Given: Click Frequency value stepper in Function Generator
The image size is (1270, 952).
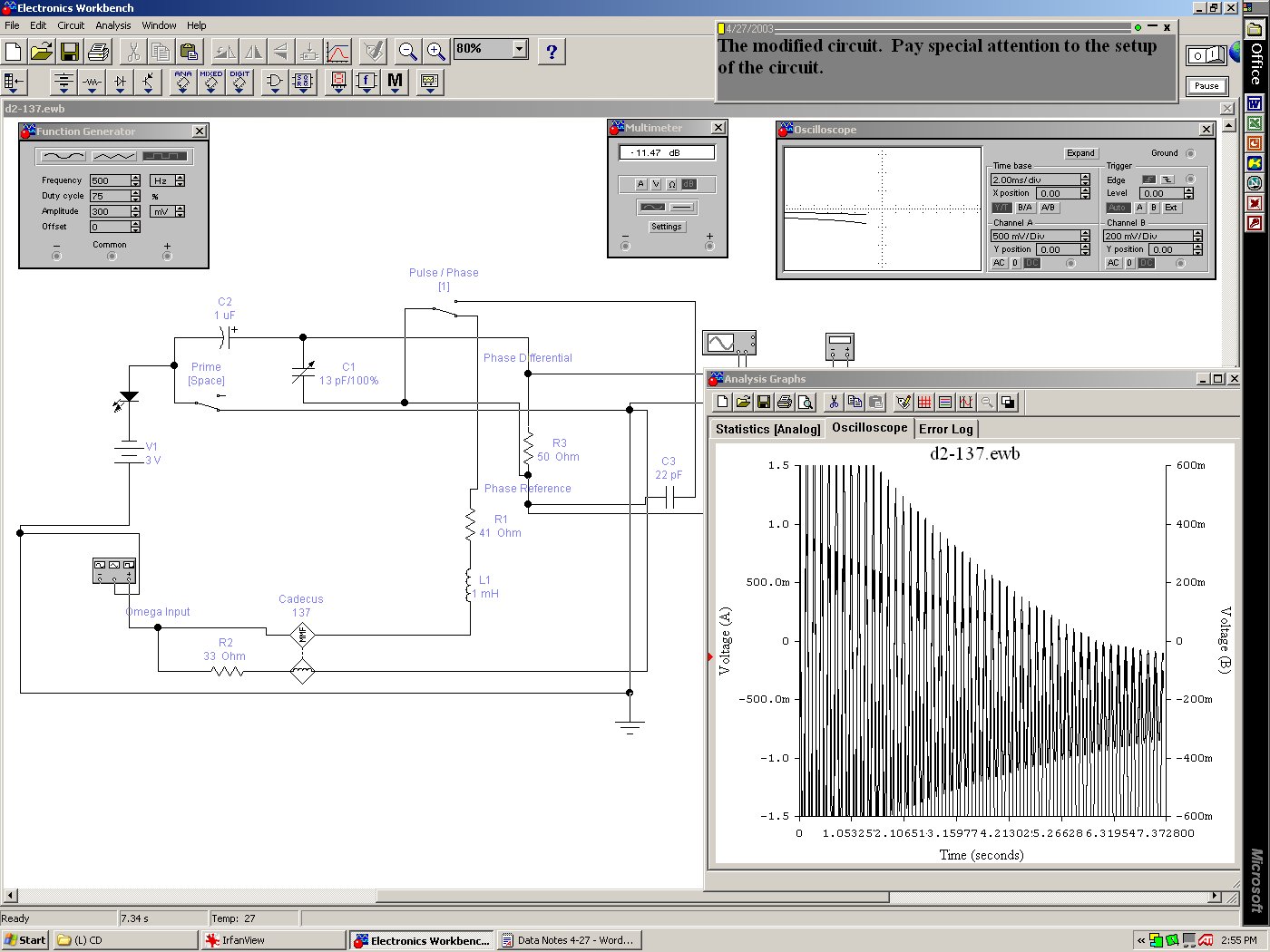Looking at the screenshot, I should [x=135, y=180].
